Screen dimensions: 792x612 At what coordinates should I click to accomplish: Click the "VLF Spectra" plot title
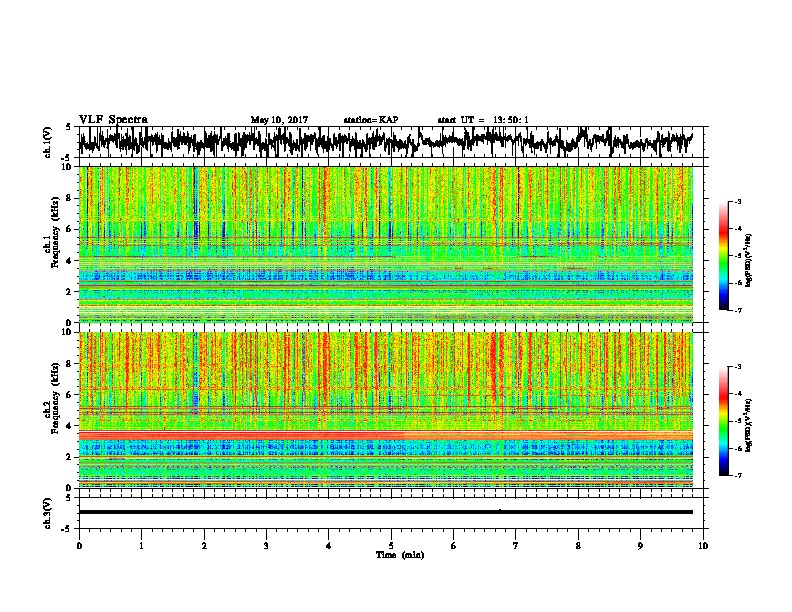point(113,120)
